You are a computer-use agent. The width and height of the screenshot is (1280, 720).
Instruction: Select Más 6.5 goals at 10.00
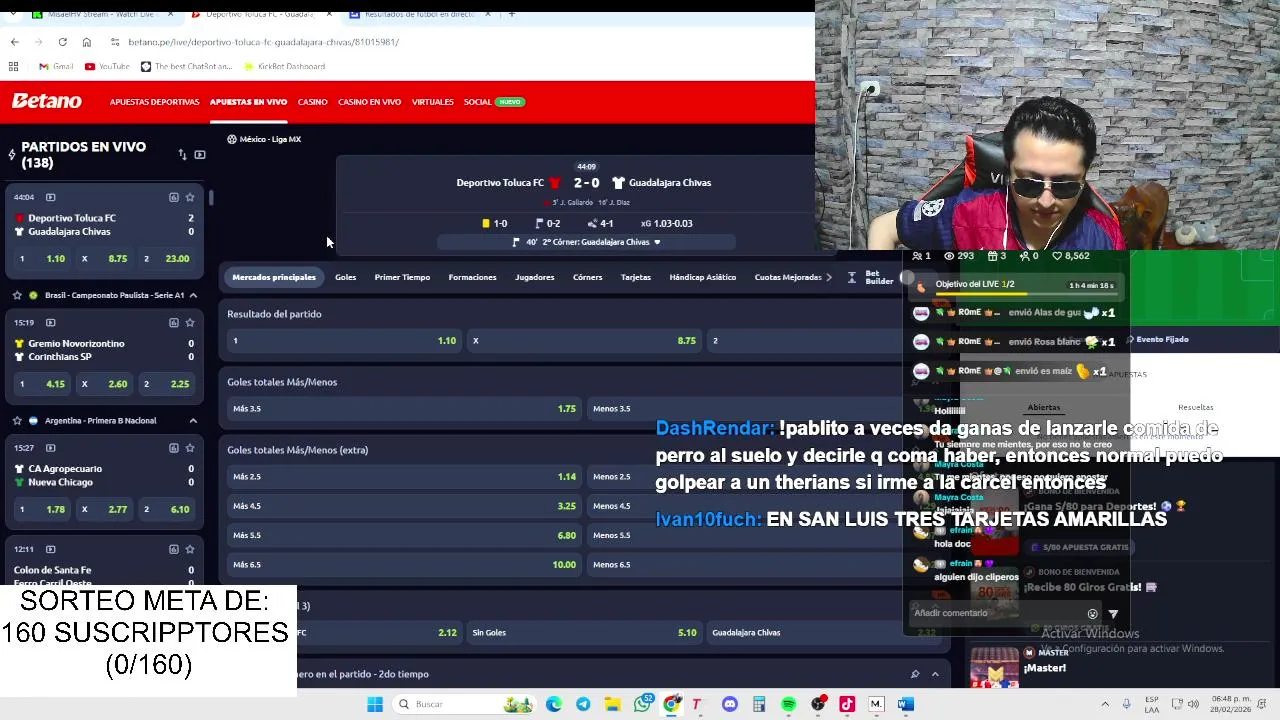pos(404,564)
